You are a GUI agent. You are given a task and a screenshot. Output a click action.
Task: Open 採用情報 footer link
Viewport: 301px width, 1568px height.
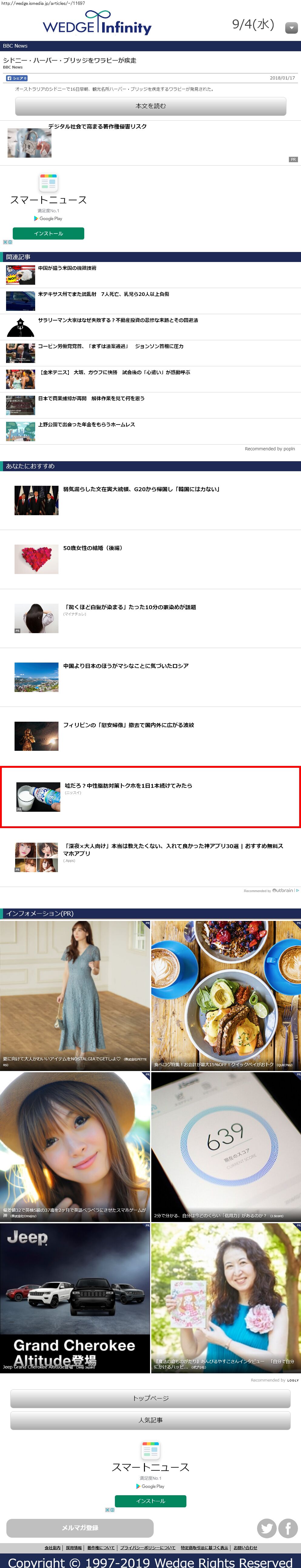pos(74,1548)
